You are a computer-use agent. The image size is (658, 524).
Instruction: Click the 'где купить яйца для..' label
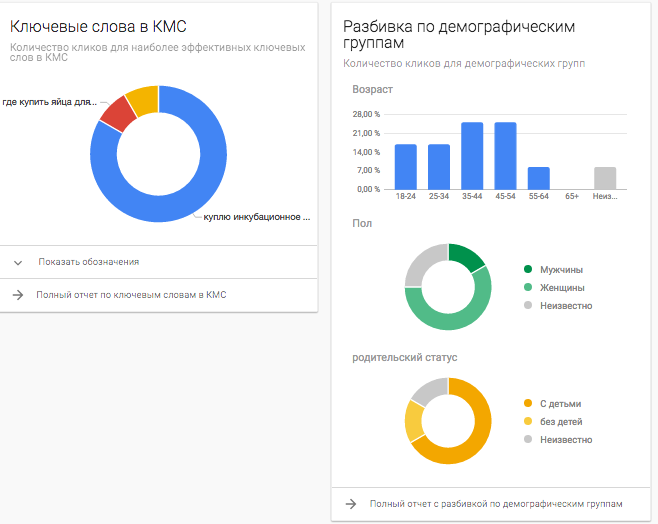[x=50, y=102]
